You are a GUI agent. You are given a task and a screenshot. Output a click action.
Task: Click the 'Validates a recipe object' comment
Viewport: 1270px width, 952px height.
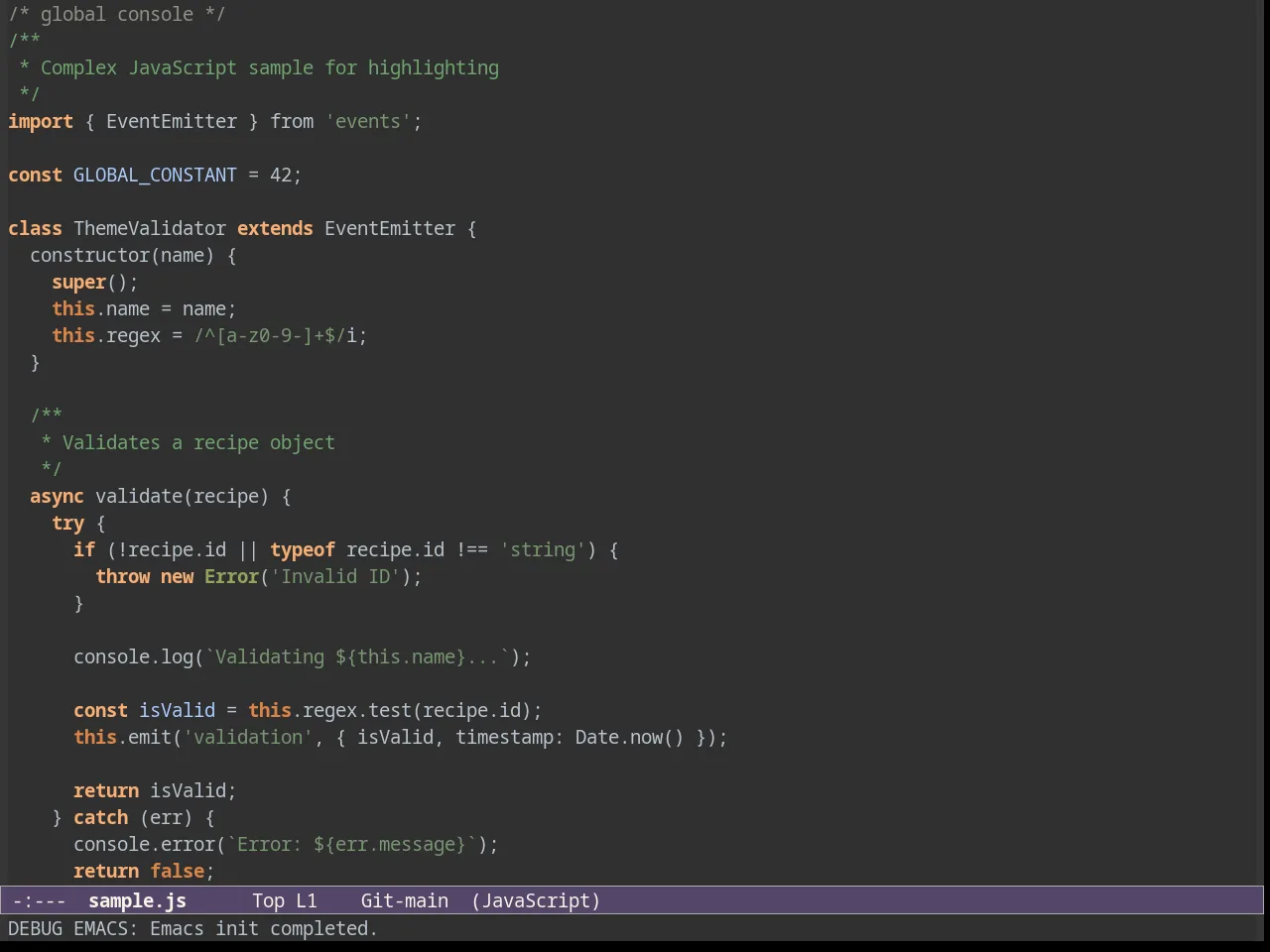(198, 442)
